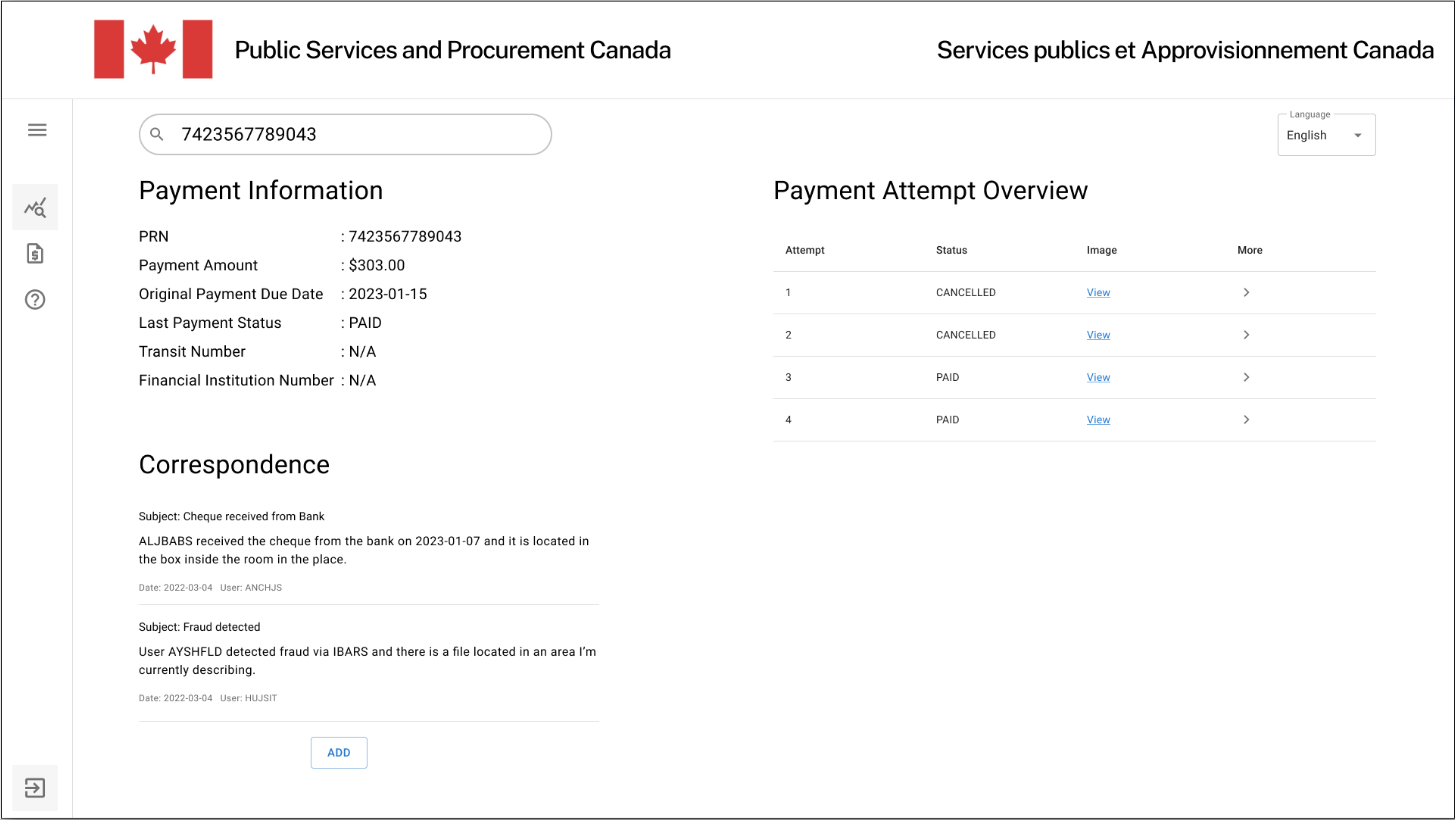Click the magnifier search icon
Image resolution: width=1455 pixels, height=820 pixels.
coord(157,134)
